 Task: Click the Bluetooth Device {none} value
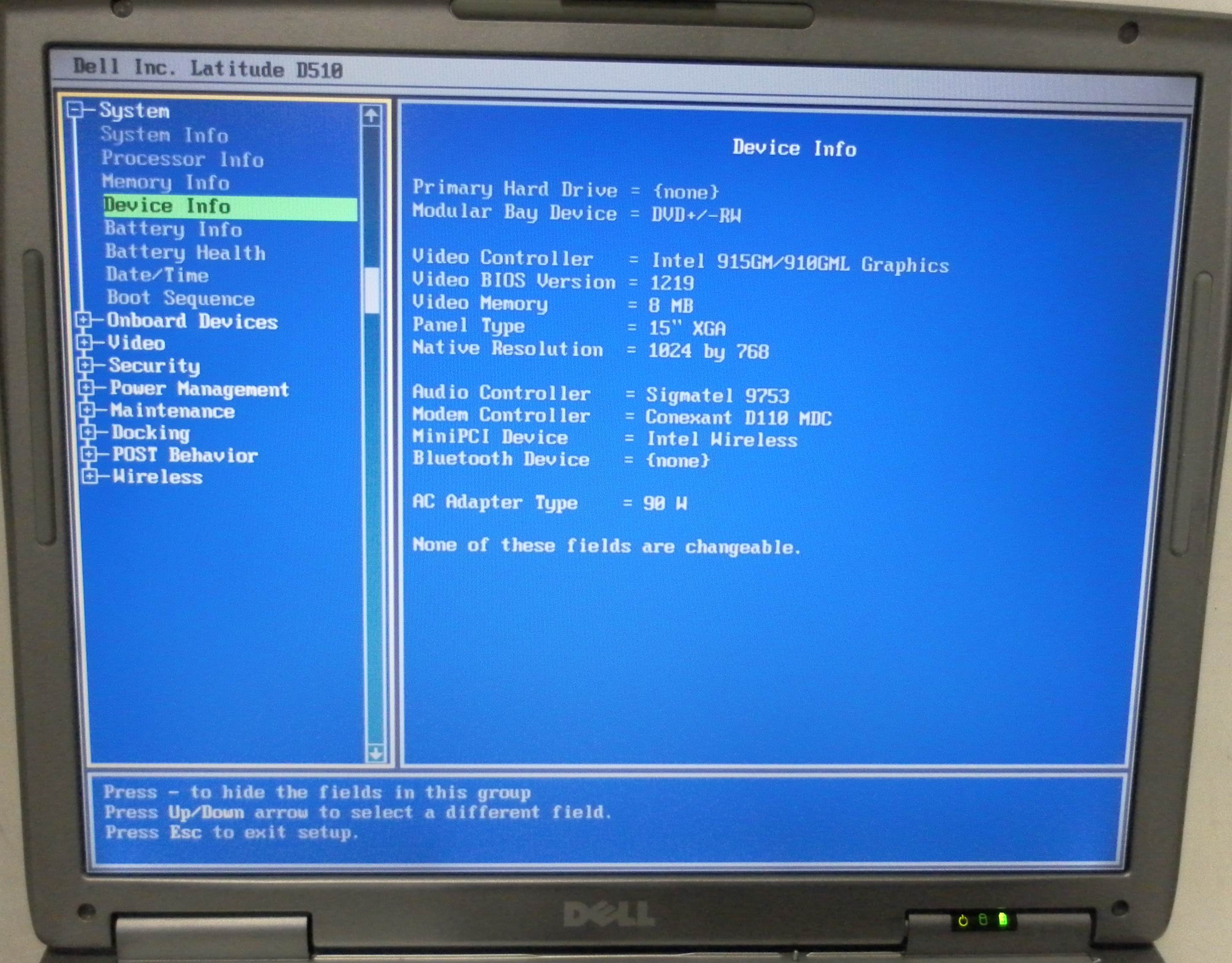pos(678,460)
